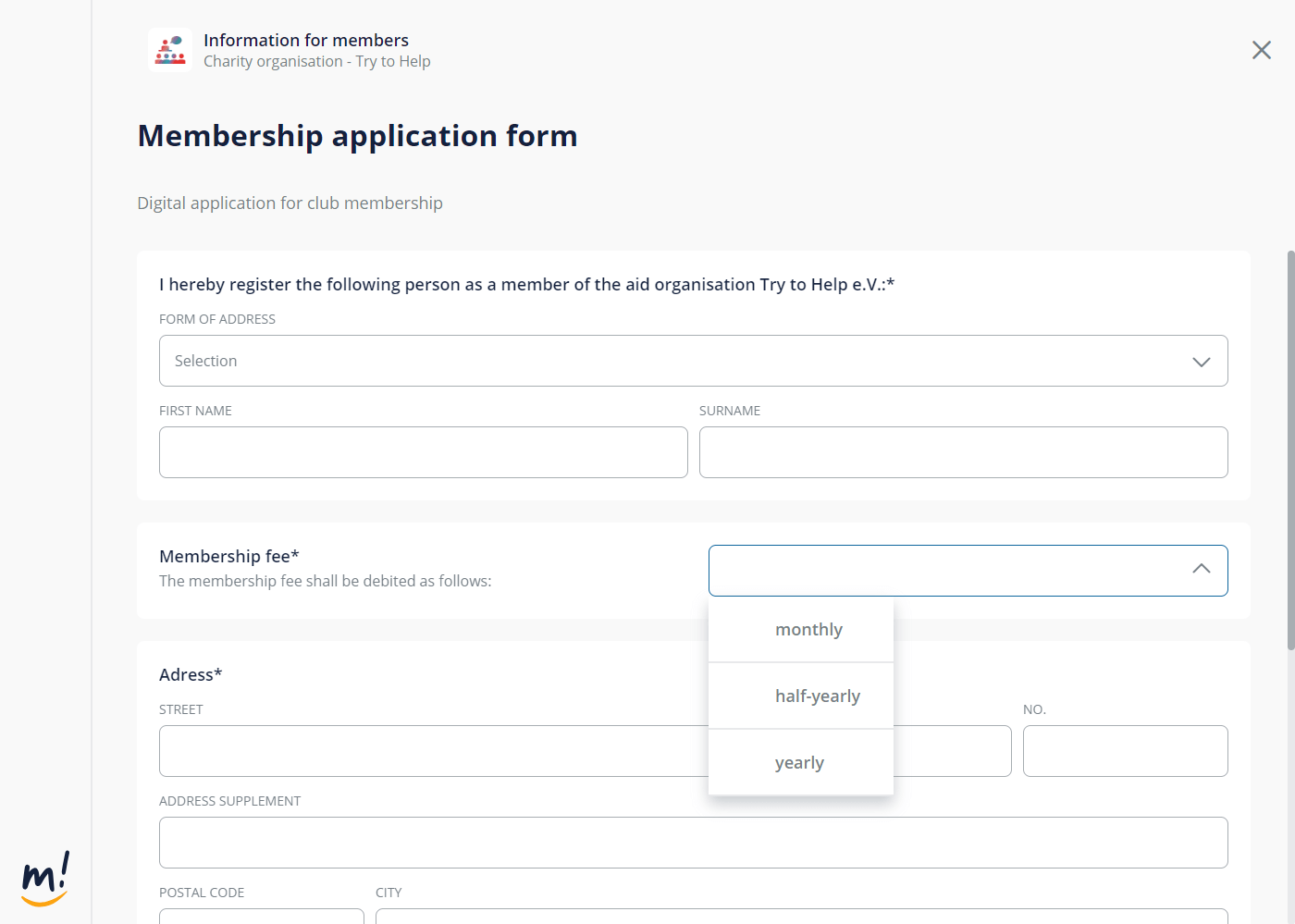The image size is (1295, 924).
Task: Click the Membership fee* label
Action: [x=229, y=556]
